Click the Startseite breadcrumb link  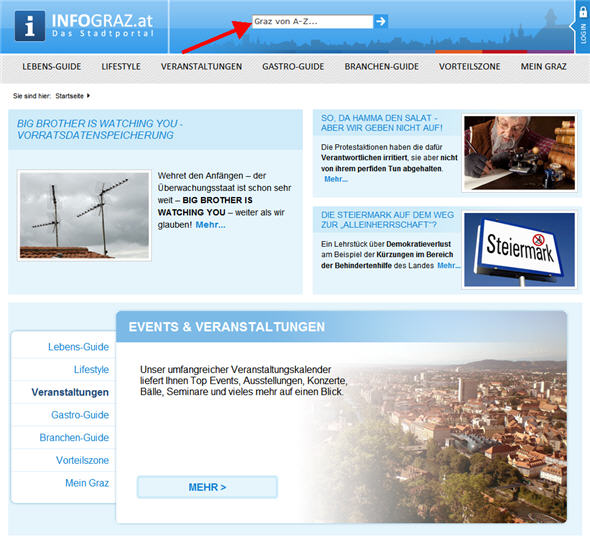tap(70, 96)
